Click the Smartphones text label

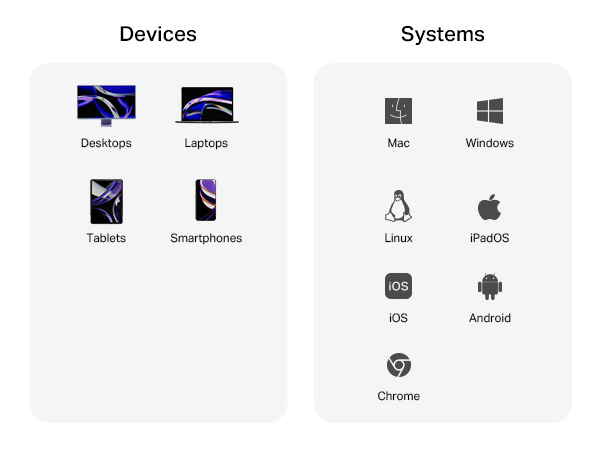pyautogui.click(x=206, y=238)
